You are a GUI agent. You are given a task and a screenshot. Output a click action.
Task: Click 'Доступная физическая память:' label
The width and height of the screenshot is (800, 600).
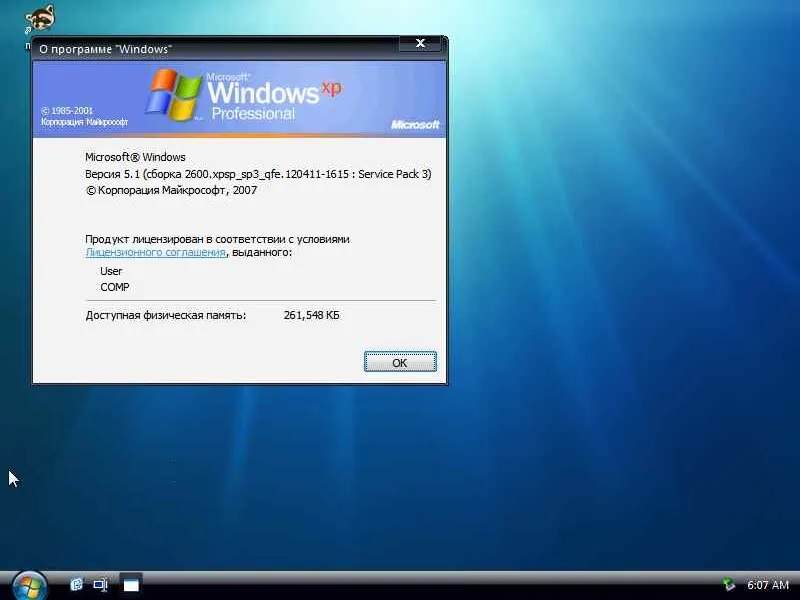click(x=166, y=316)
